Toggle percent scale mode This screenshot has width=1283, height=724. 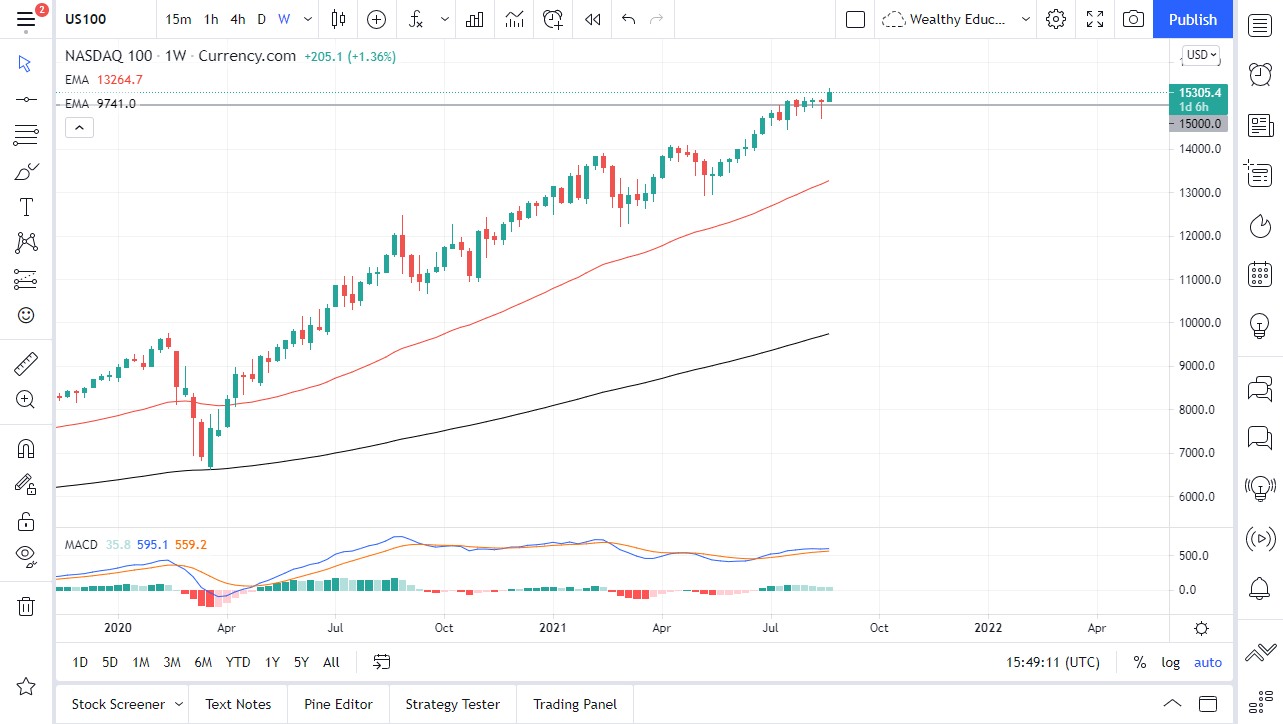click(1139, 662)
